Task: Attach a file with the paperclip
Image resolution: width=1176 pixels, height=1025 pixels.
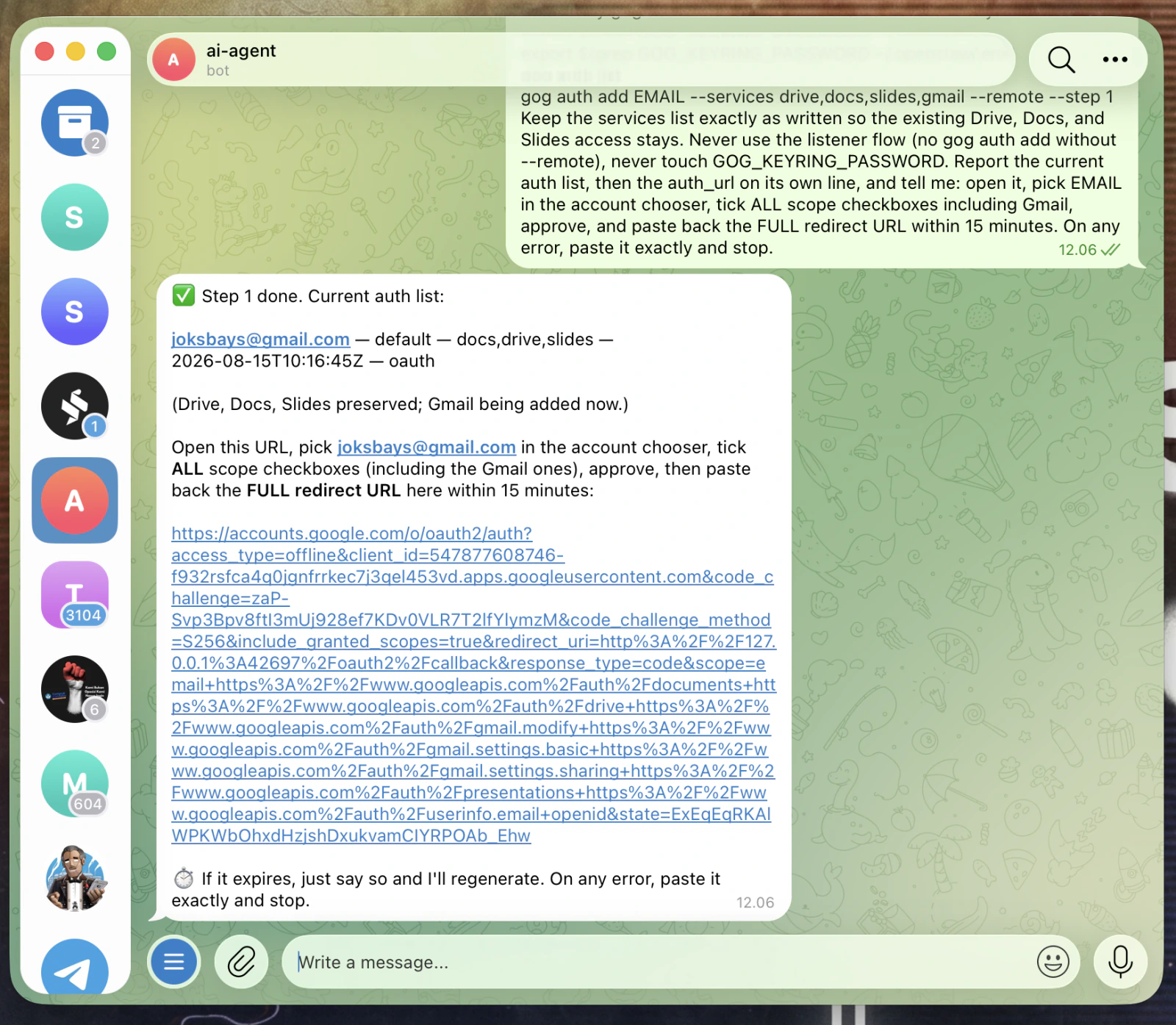Action: click(241, 962)
